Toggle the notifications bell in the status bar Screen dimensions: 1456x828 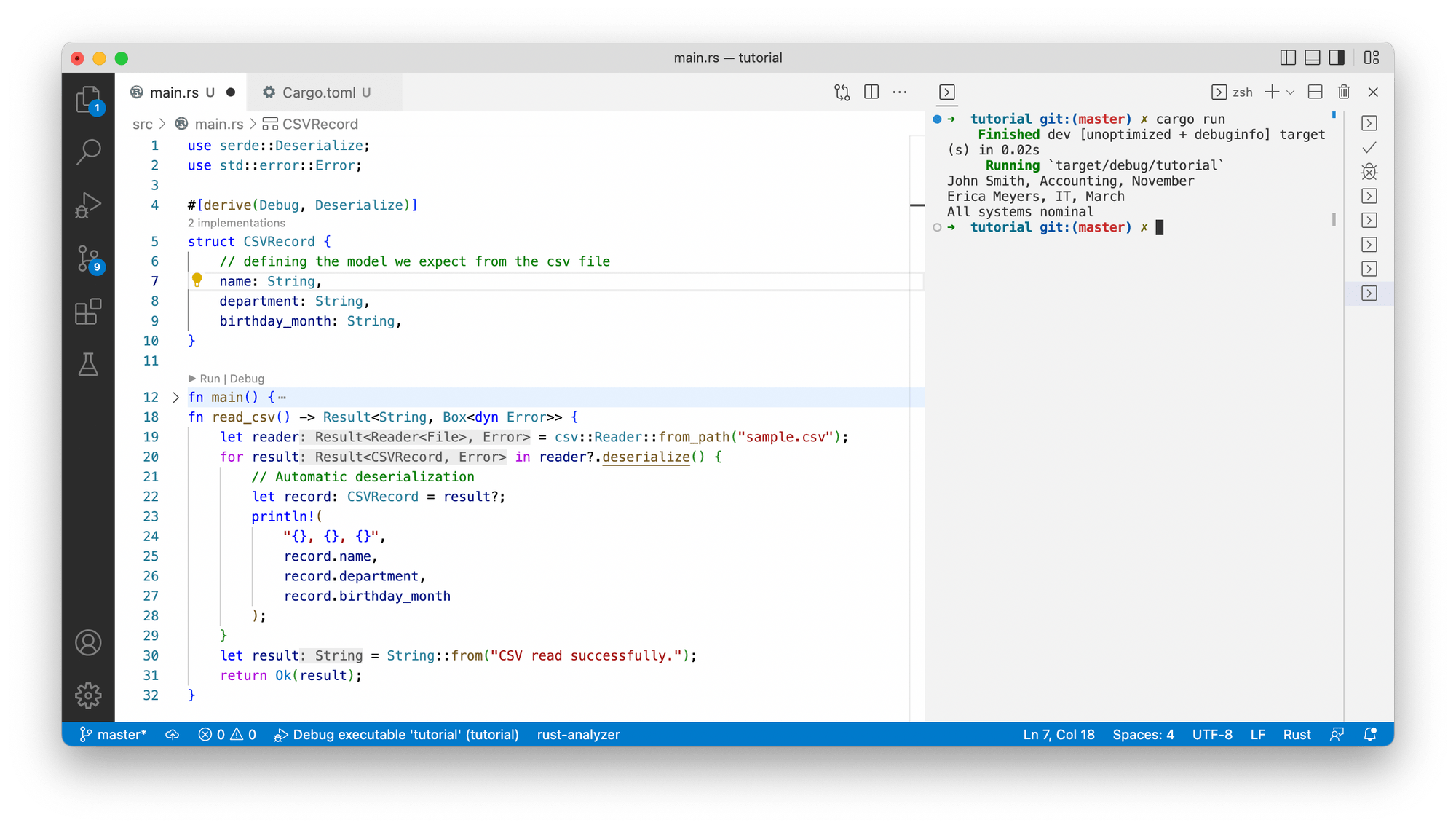tap(1369, 735)
